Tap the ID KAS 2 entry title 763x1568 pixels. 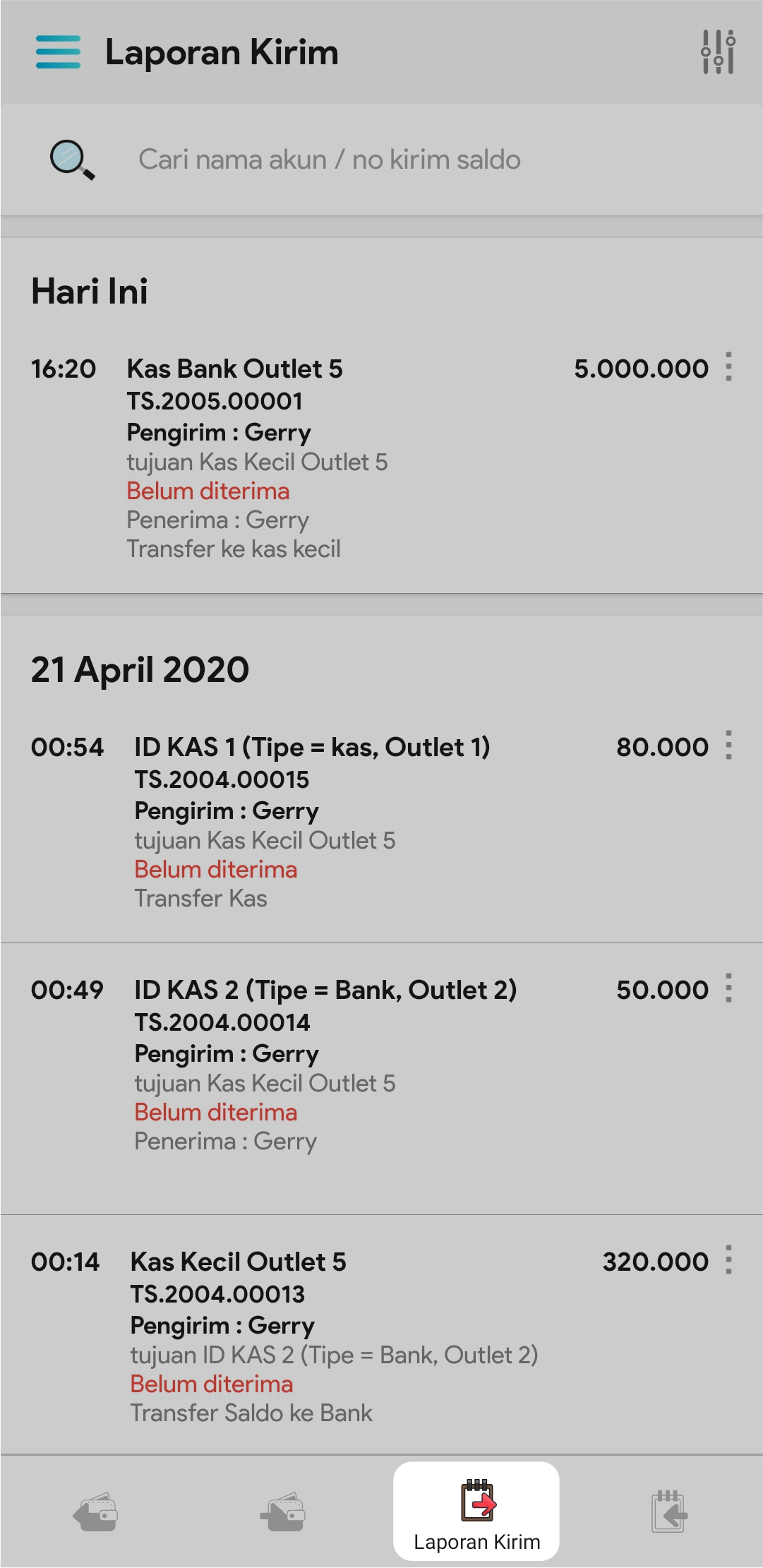tap(325, 991)
